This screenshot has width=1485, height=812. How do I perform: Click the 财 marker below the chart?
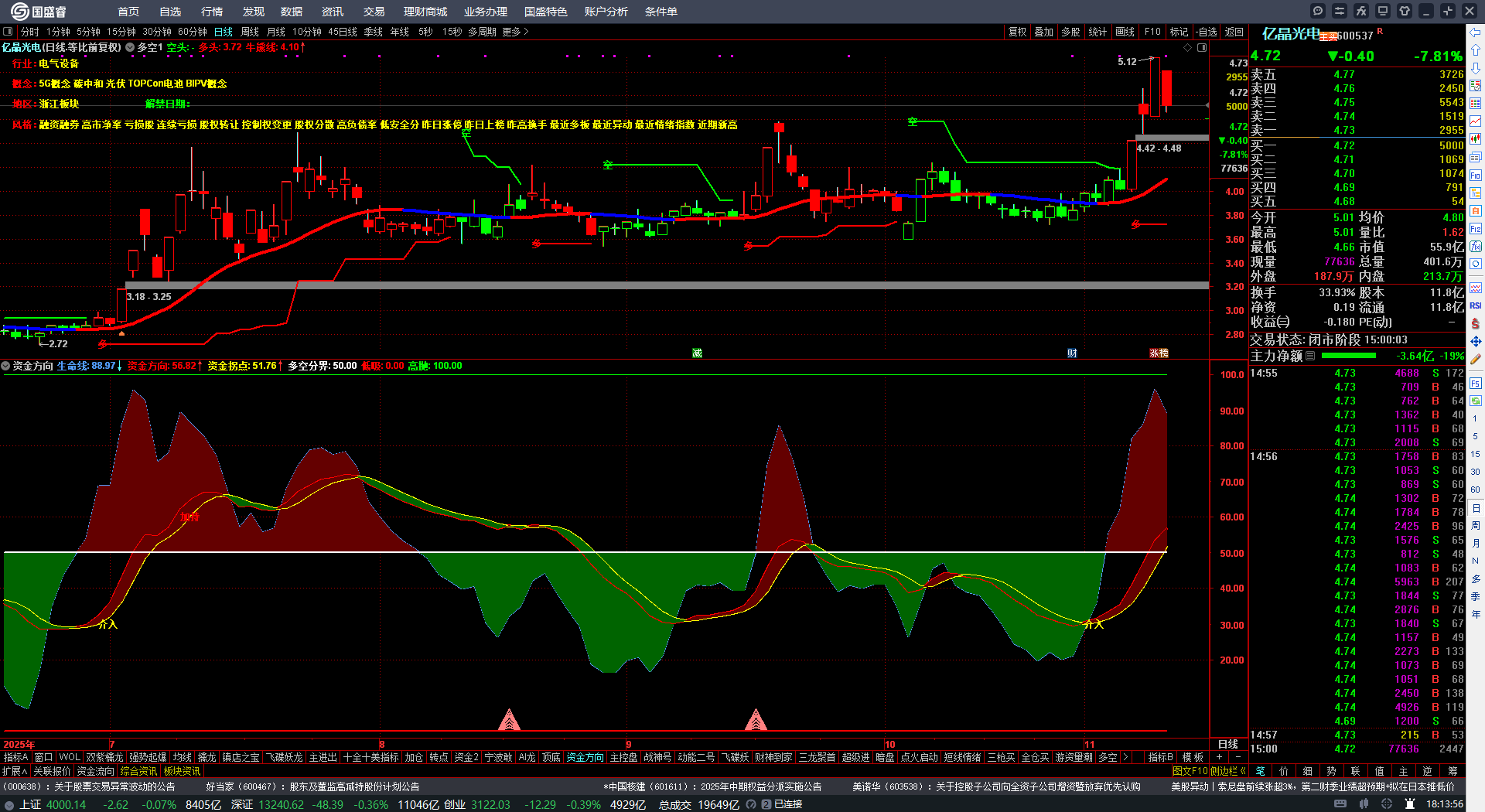pyautogui.click(x=1072, y=353)
